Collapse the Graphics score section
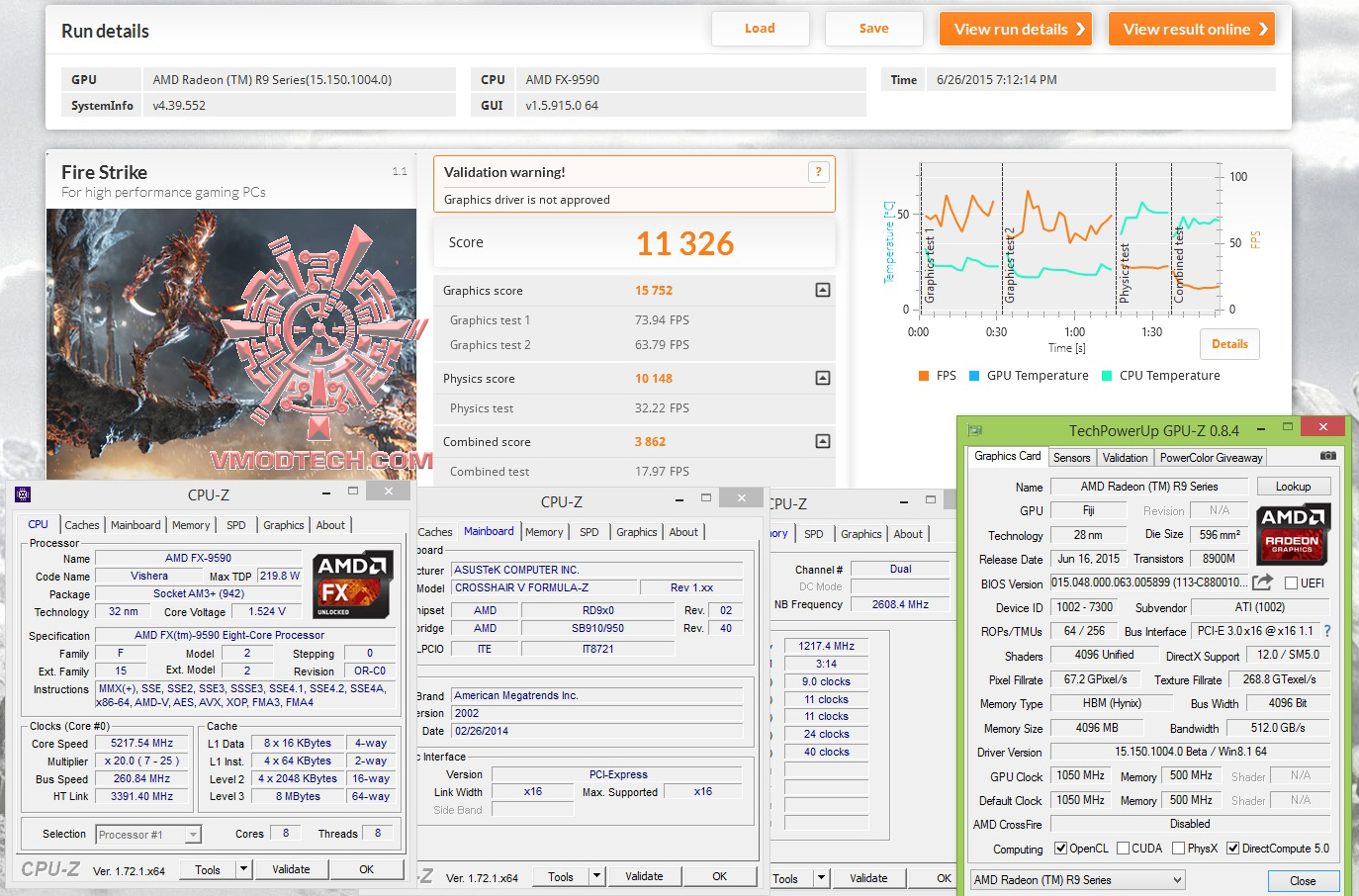The image size is (1359, 896). pyautogui.click(x=822, y=290)
